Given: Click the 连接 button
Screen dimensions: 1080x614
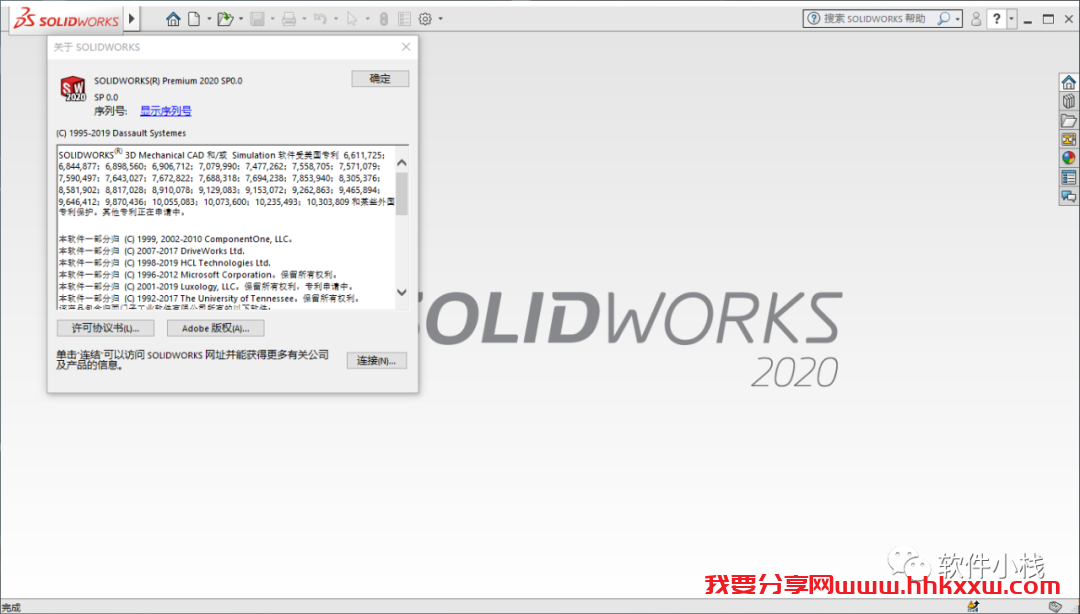Looking at the screenshot, I should tap(376, 360).
